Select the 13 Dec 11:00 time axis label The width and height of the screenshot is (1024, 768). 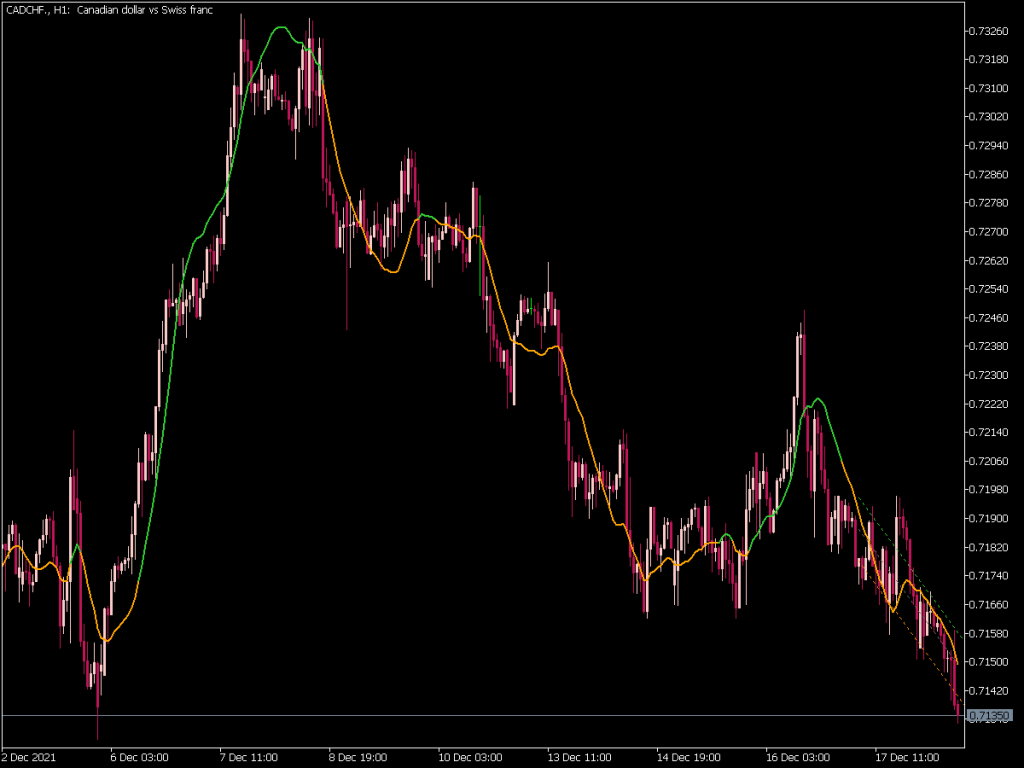tap(580, 757)
